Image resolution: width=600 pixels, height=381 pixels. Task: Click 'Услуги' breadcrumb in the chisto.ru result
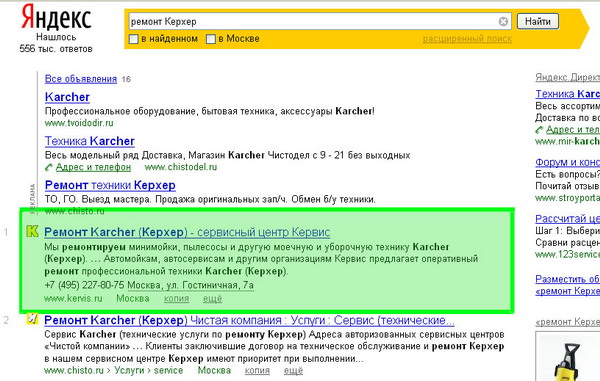(x=129, y=370)
